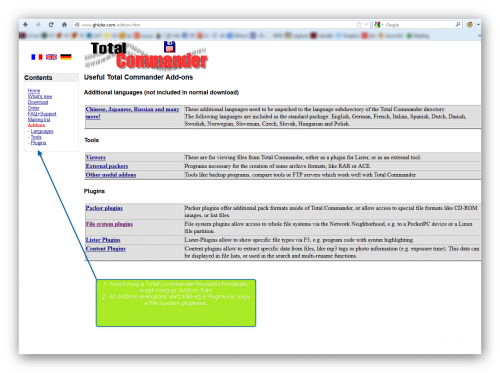
Task: Open the Home link in Contents
Action: pos(34,91)
